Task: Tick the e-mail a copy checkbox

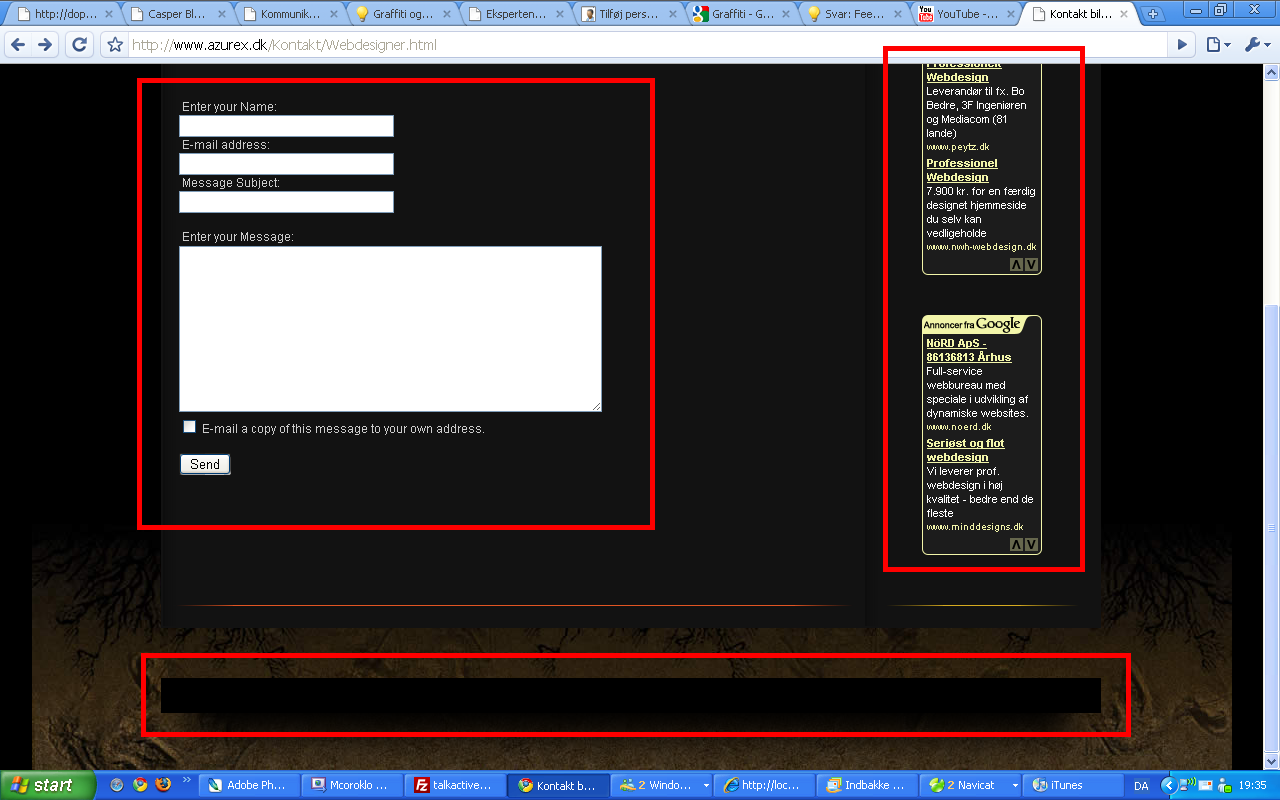Action: [189, 427]
